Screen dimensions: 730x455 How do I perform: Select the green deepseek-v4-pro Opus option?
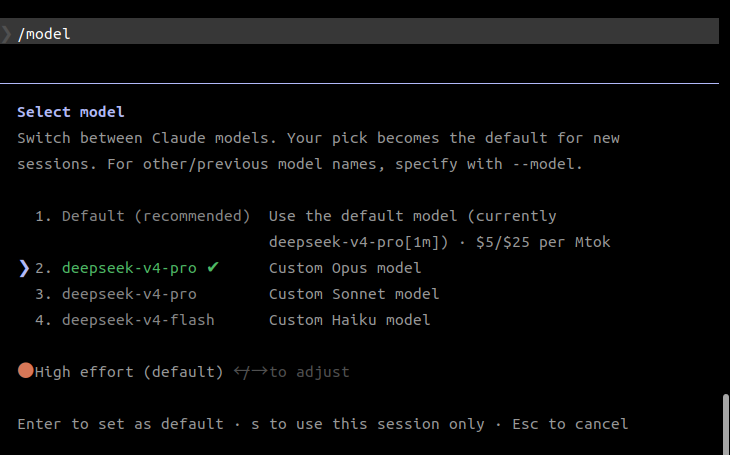pos(129,268)
